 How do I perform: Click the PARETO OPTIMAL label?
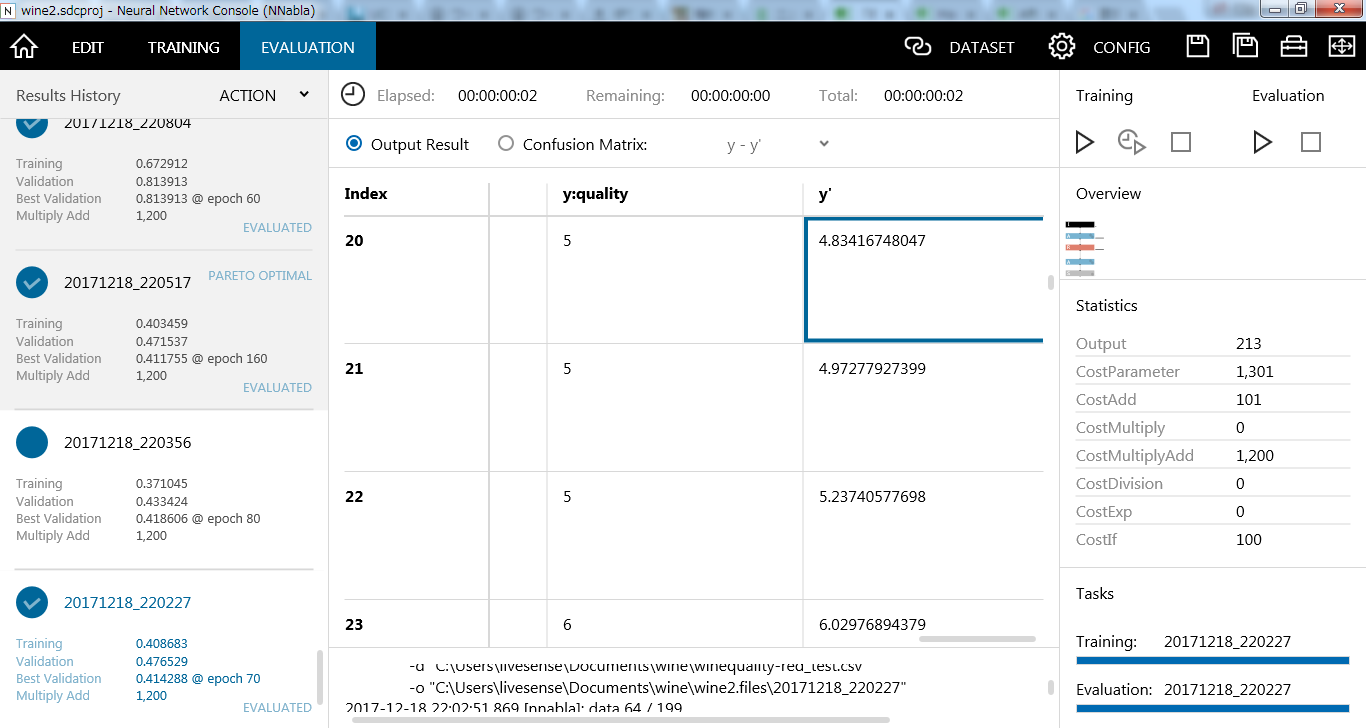click(260, 276)
